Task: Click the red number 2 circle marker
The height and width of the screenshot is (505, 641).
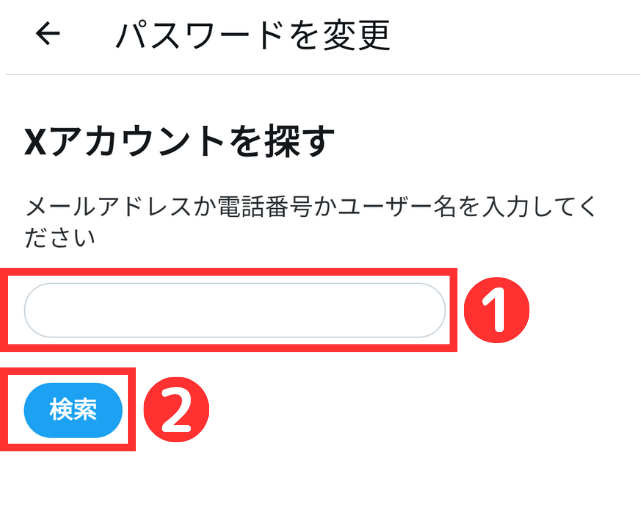Action: 176,409
